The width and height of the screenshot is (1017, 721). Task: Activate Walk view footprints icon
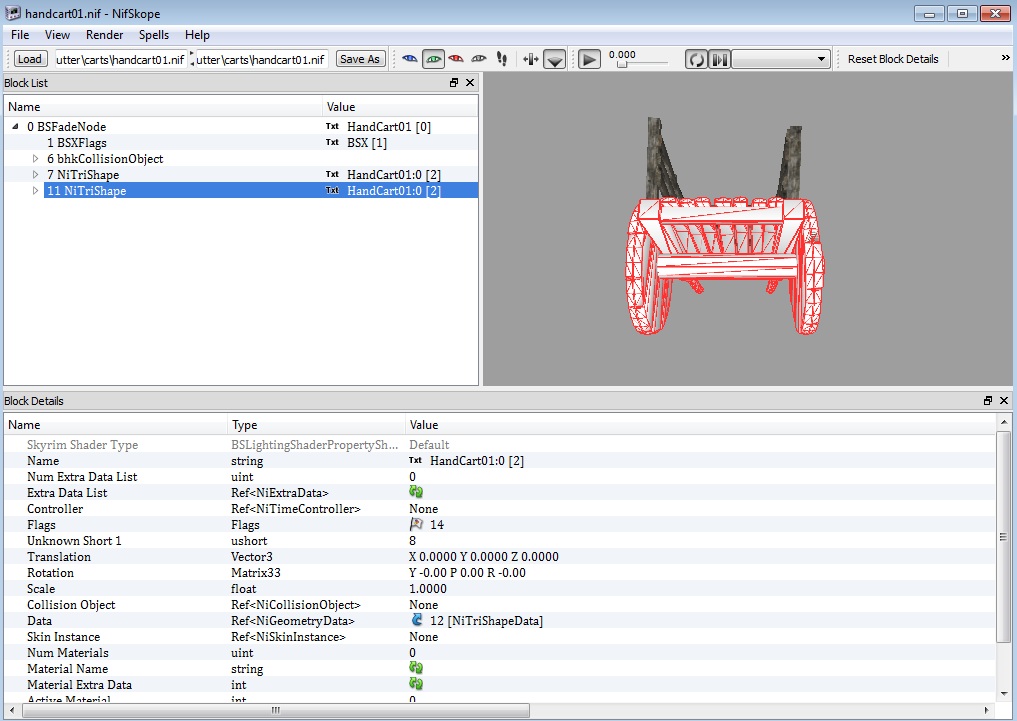[x=502, y=59]
